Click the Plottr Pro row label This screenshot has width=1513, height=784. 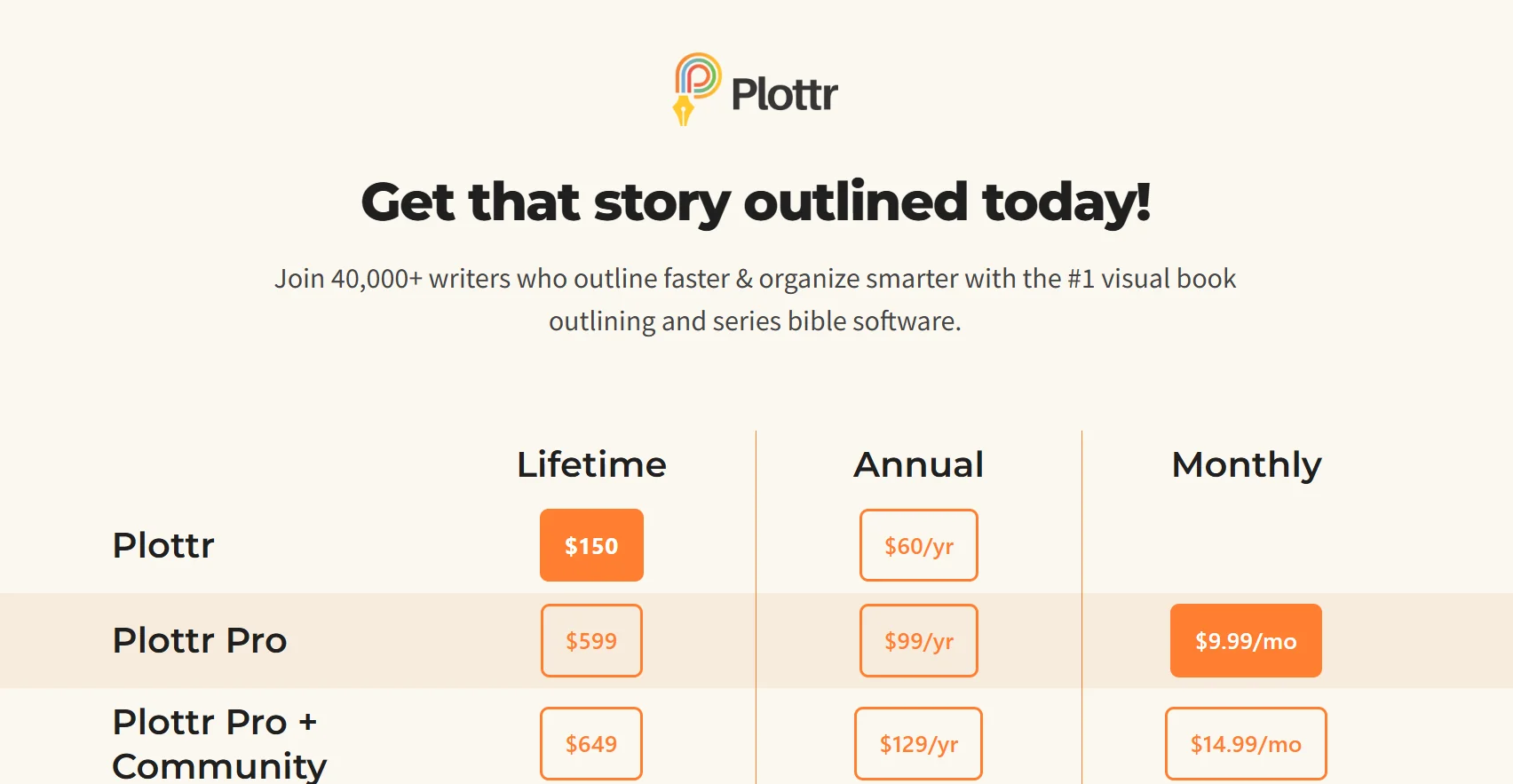click(x=199, y=640)
